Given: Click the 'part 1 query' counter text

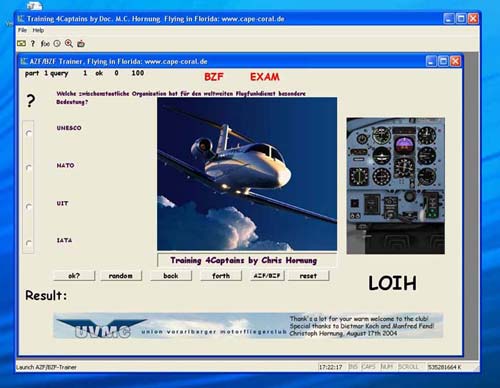Looking at the screenshot, I should click(x=47, y=73).
